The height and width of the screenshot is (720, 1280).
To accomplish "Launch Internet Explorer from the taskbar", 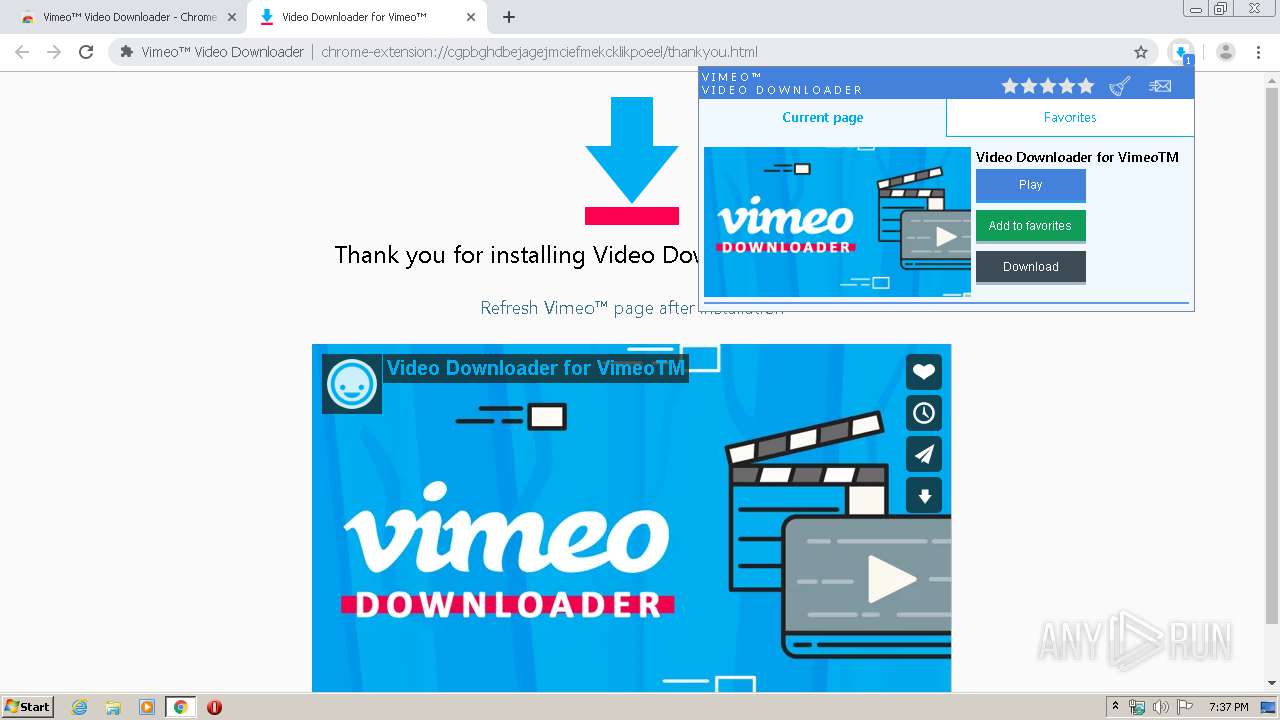I will coord(80,707).
